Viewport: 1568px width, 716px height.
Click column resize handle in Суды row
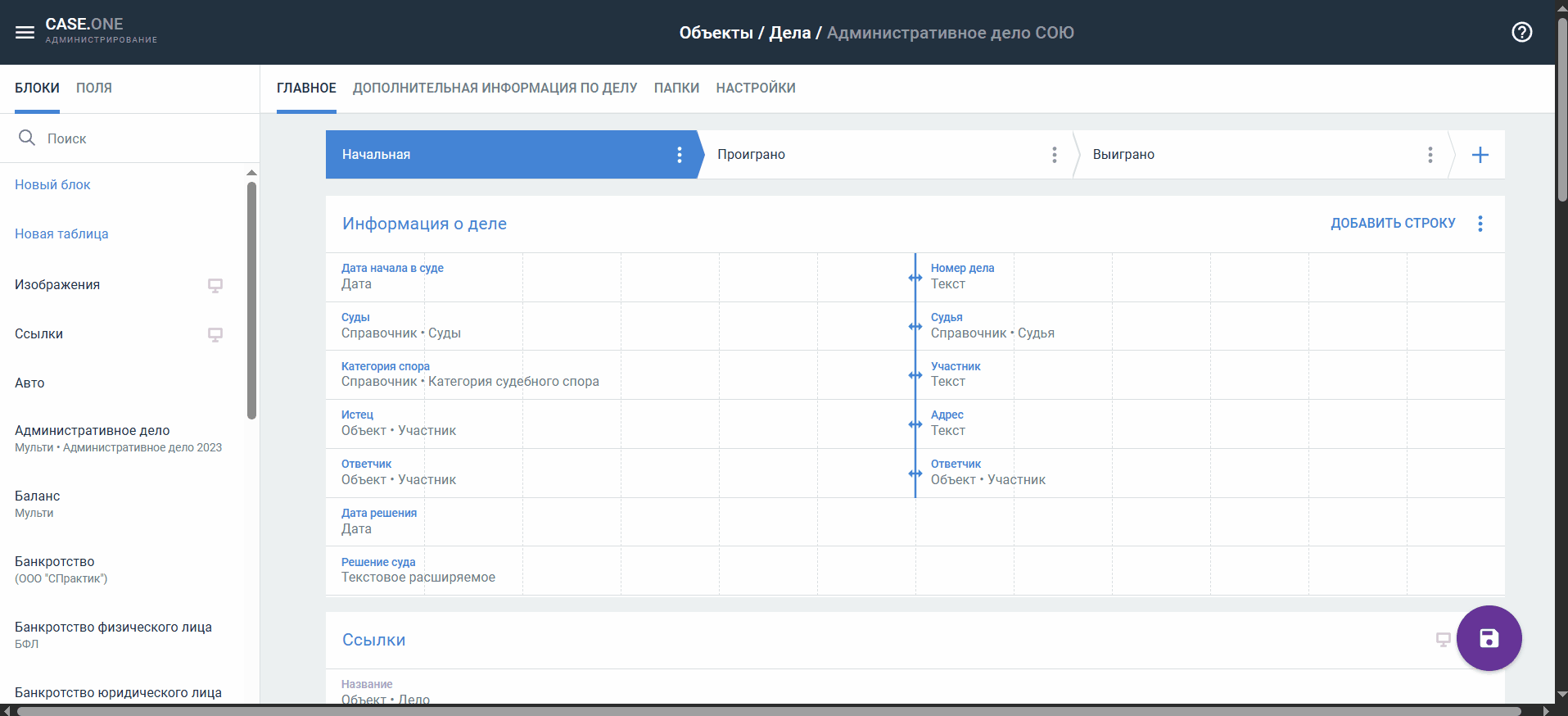pyautogui.click(x=915, y=327)
